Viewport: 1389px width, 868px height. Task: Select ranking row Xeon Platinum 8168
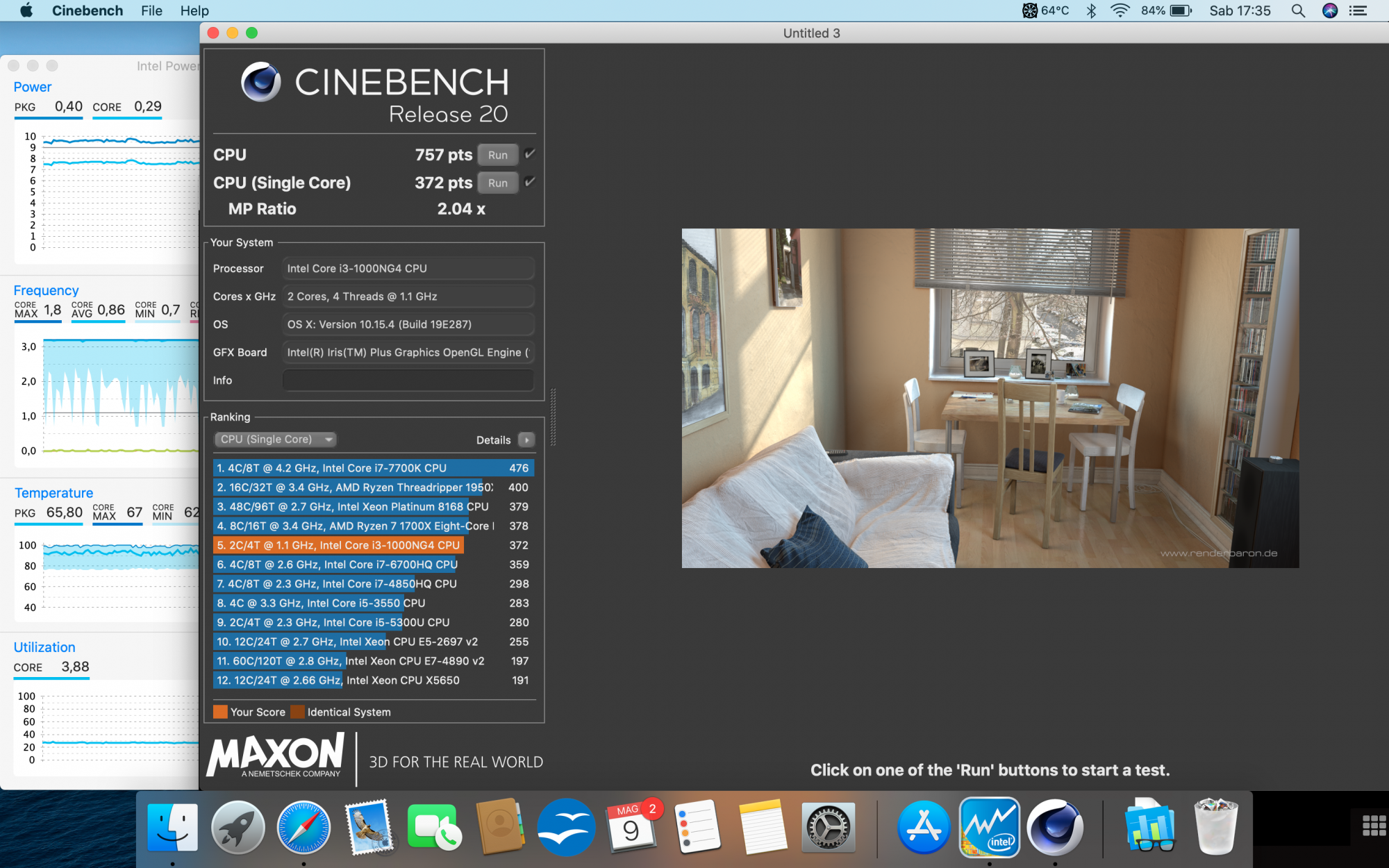(374, 507)
